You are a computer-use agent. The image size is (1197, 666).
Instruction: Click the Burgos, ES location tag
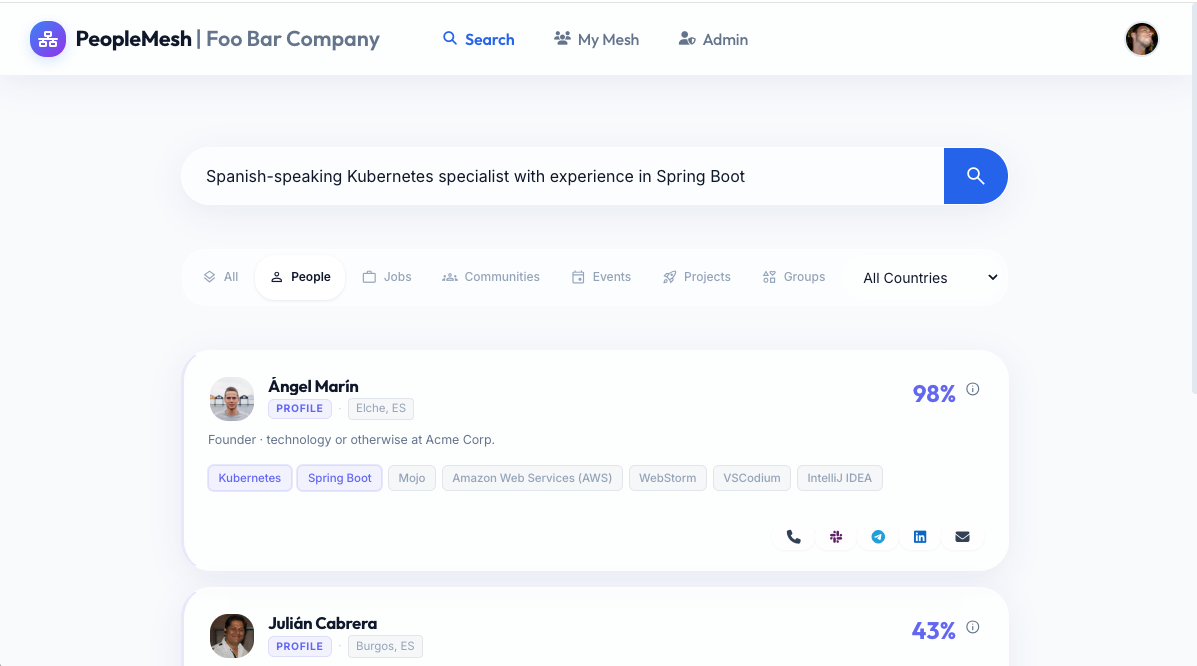click(x=386, y=646)
